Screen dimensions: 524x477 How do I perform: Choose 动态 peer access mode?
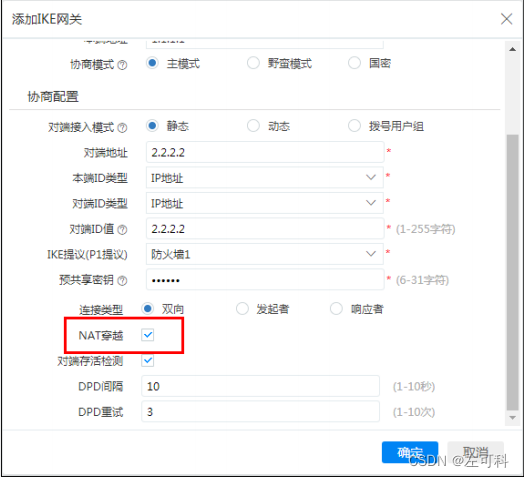coord(253,126)
